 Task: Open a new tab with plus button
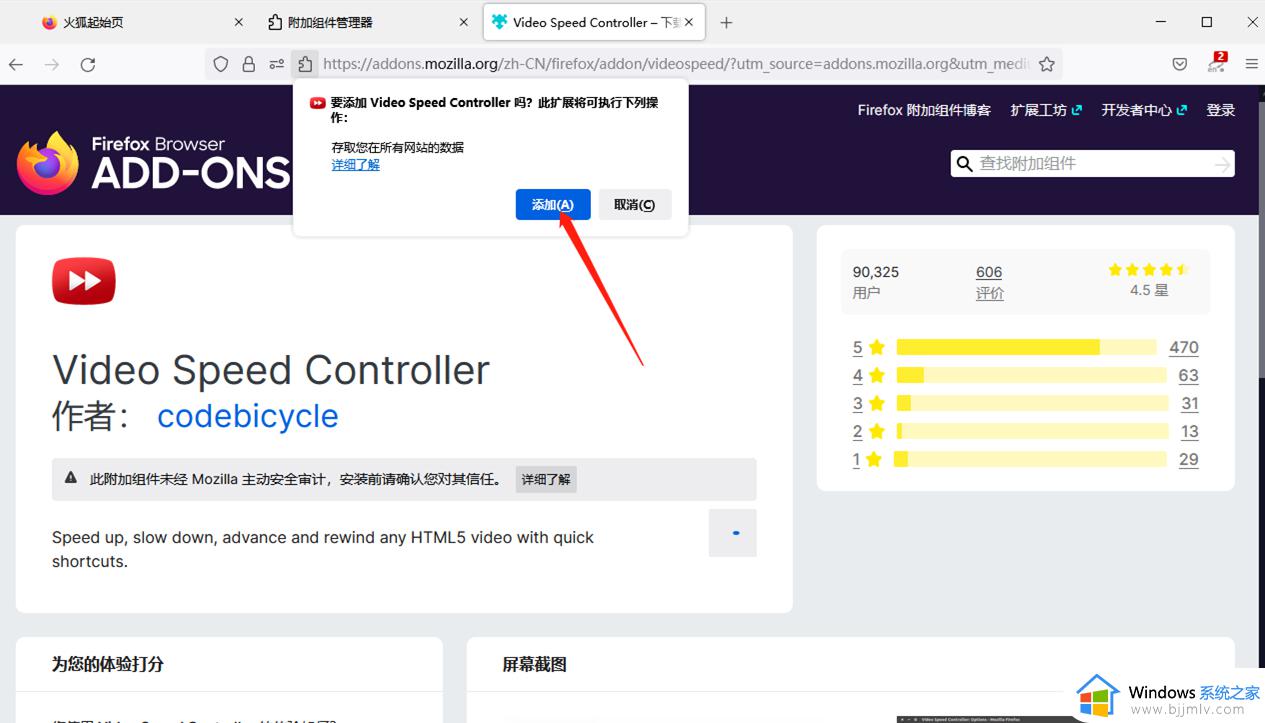(x=726, y=22)
